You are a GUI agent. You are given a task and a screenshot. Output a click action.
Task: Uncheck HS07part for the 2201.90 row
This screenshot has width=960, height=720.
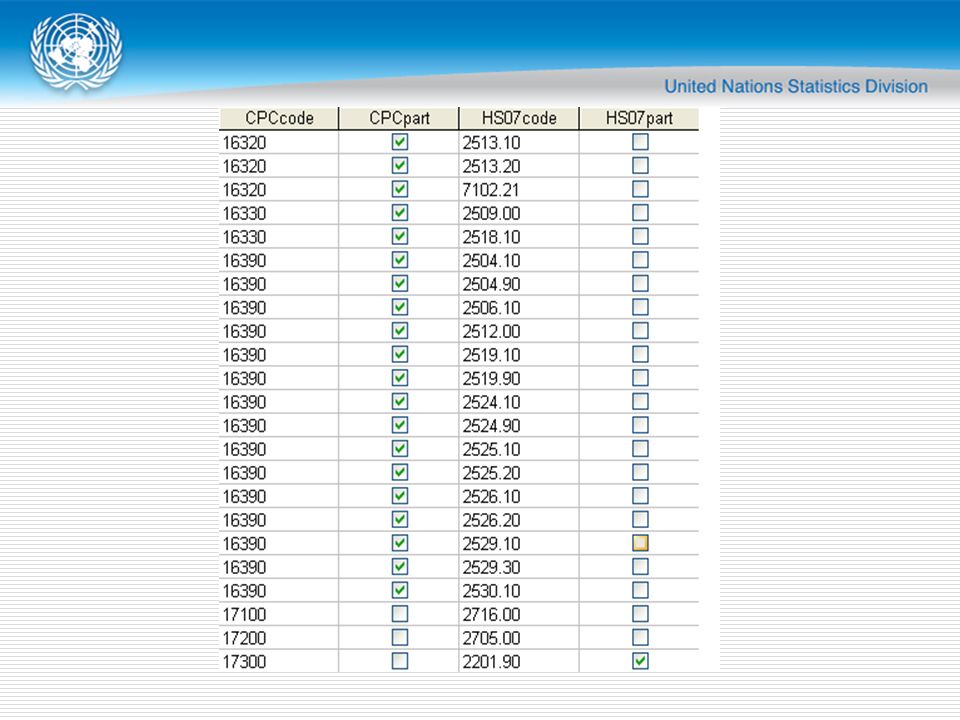click(x=640, y=661)
